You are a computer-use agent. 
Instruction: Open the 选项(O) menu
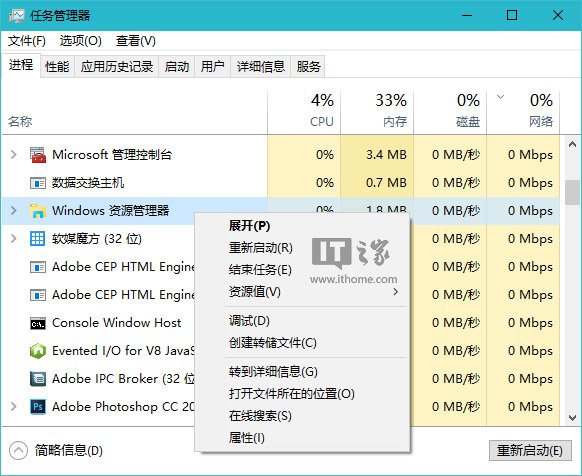(81, 41)
